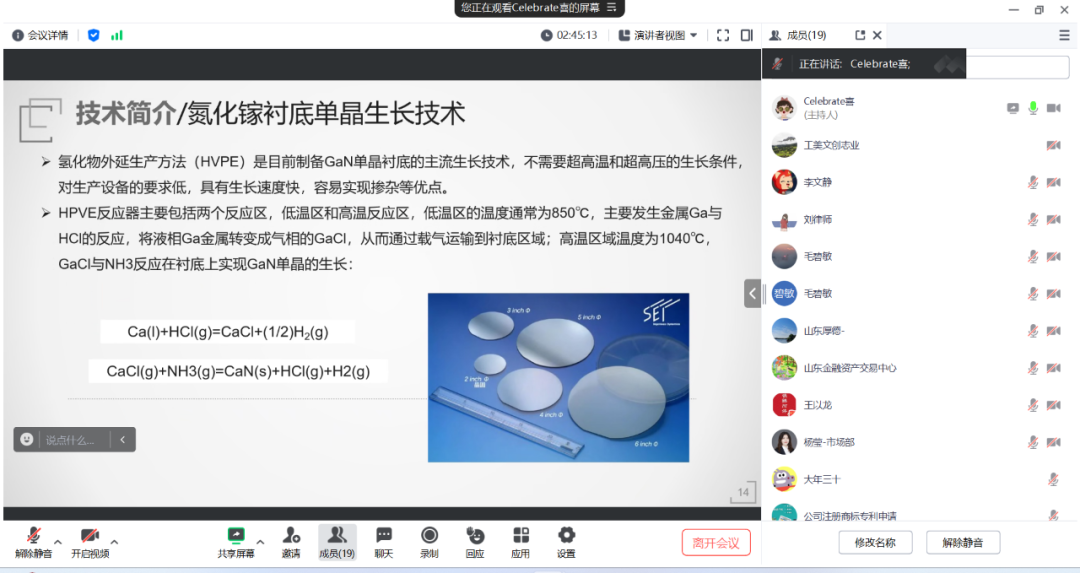
Task: Click the green network signal icon
Action: click(x=117, y=35)
